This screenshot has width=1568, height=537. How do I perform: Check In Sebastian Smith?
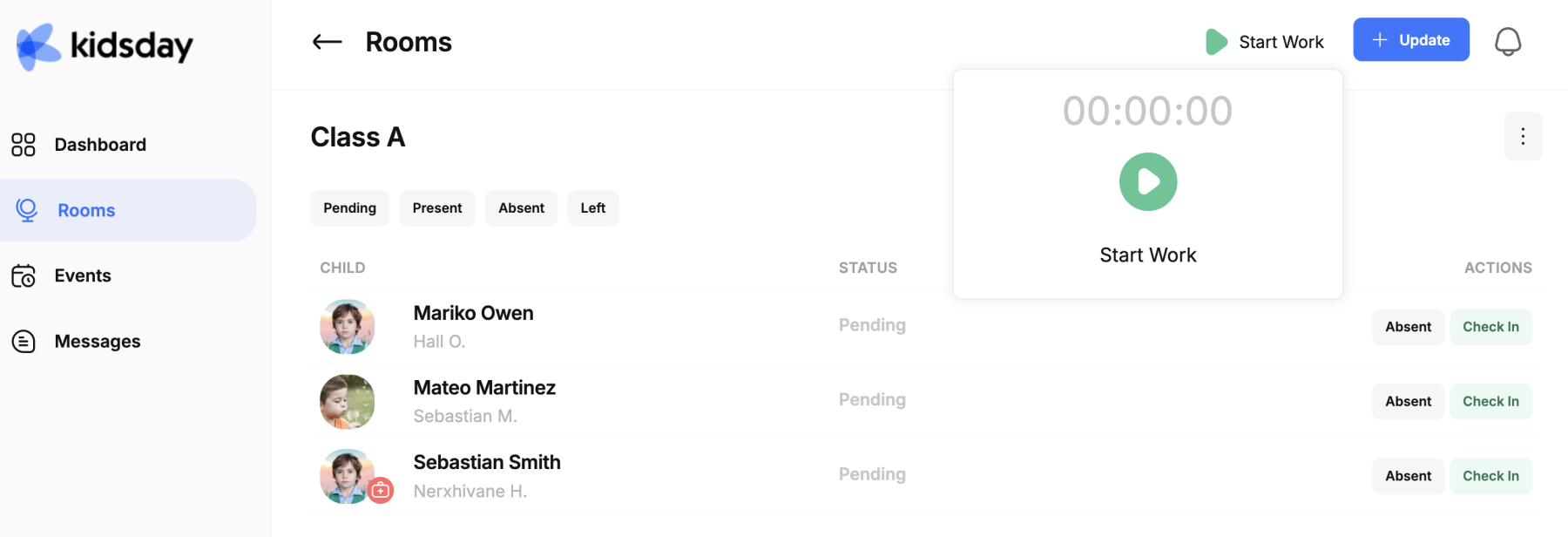[x=1490, y=476]
